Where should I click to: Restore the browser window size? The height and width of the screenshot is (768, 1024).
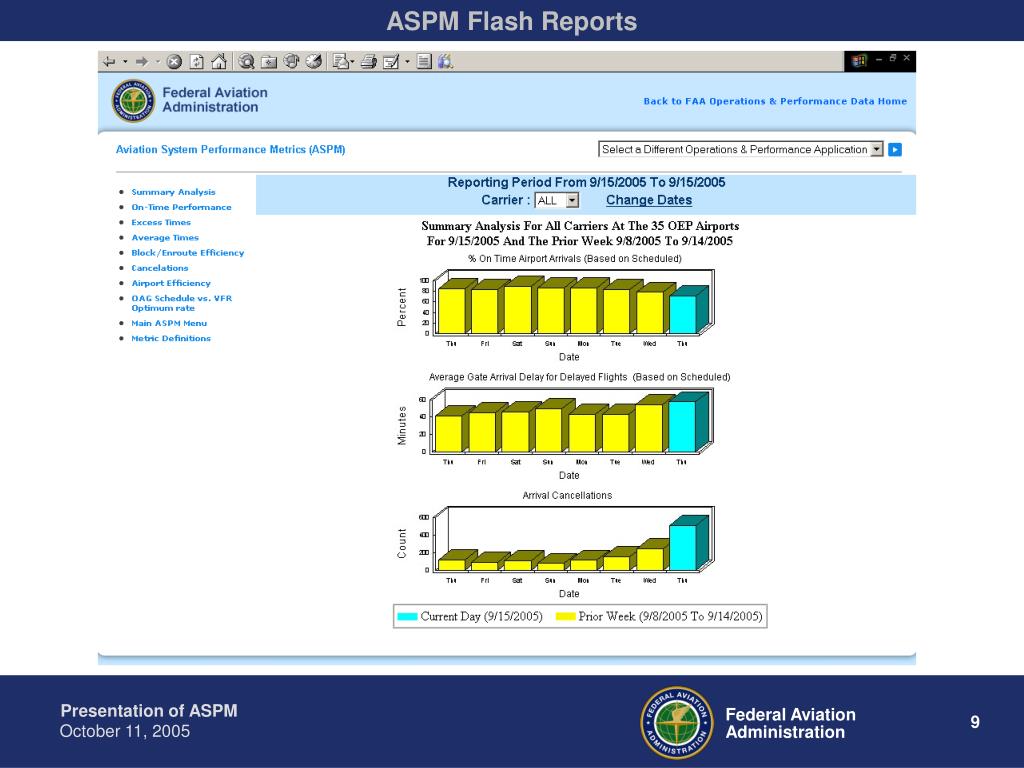[893, 58]
